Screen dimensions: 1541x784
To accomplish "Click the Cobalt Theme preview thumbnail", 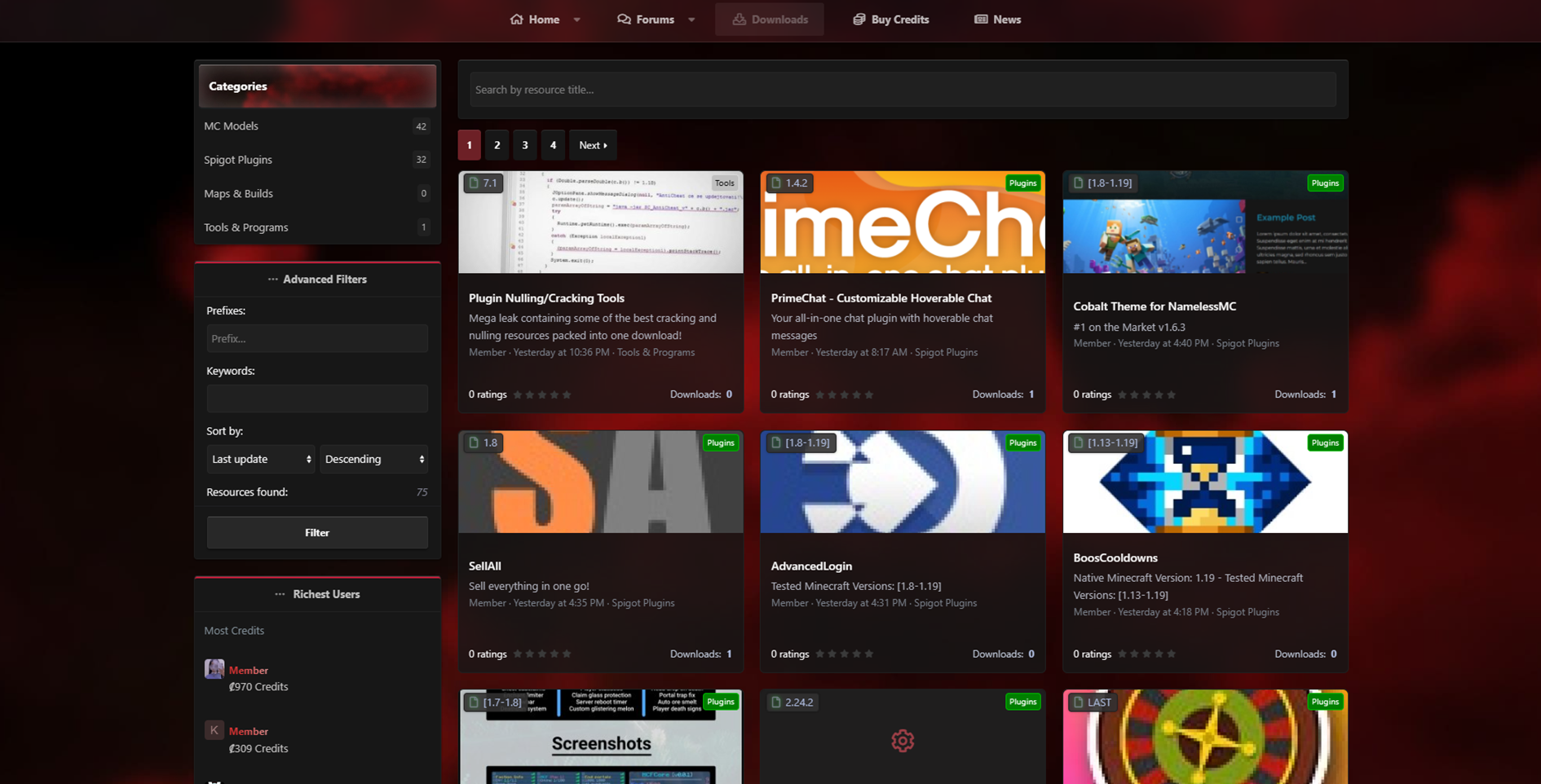I will point(1205,222).
